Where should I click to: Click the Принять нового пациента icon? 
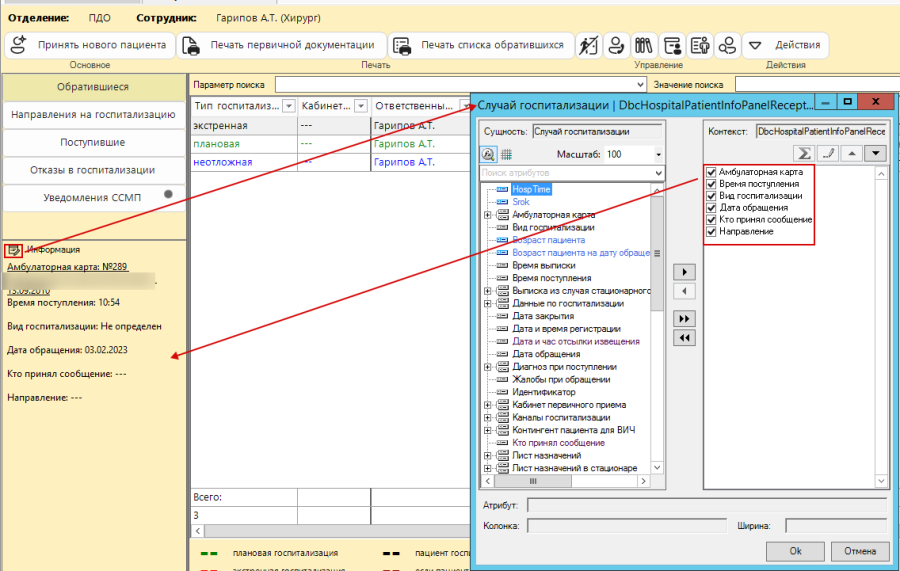(19, 45)
